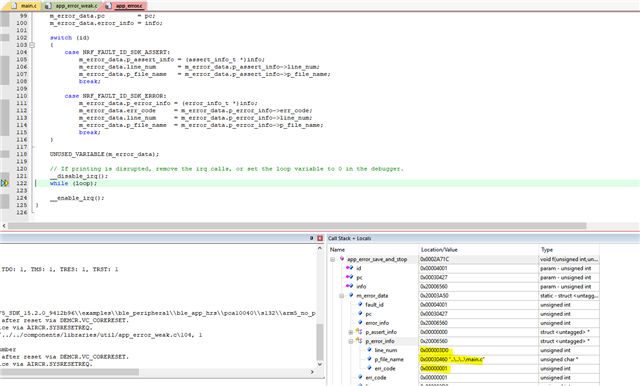
Task: Switch to the main.c tab
Action: [x=24, y=6]
